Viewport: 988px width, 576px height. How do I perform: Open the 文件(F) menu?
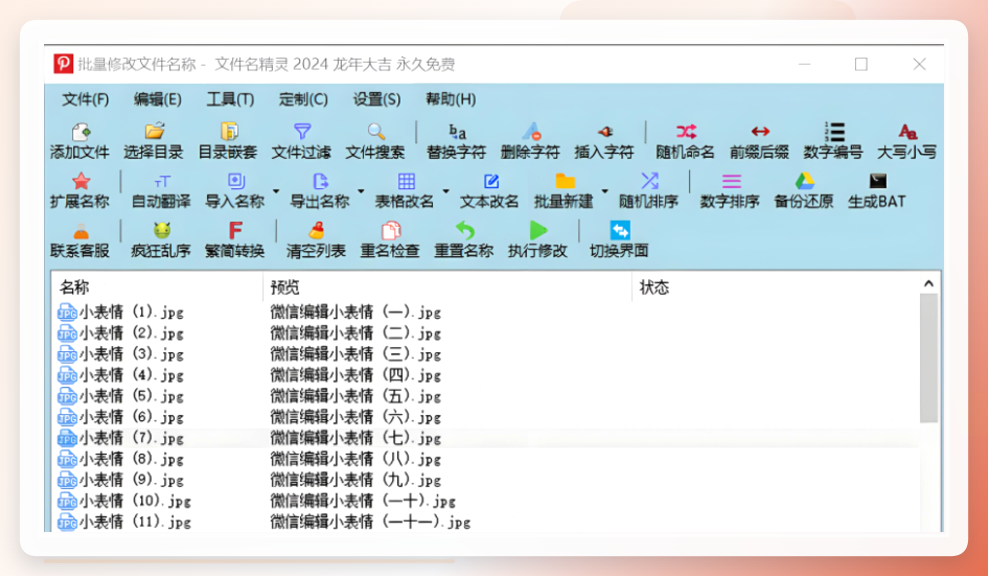point(86,100)
